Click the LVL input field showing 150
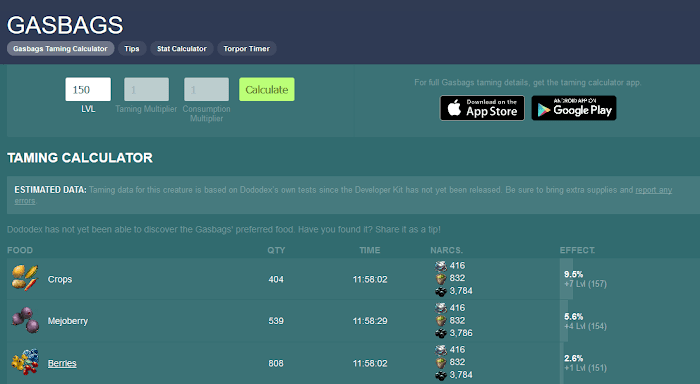Viewport: 700px width, 384px height. click(x=88, y=89)
